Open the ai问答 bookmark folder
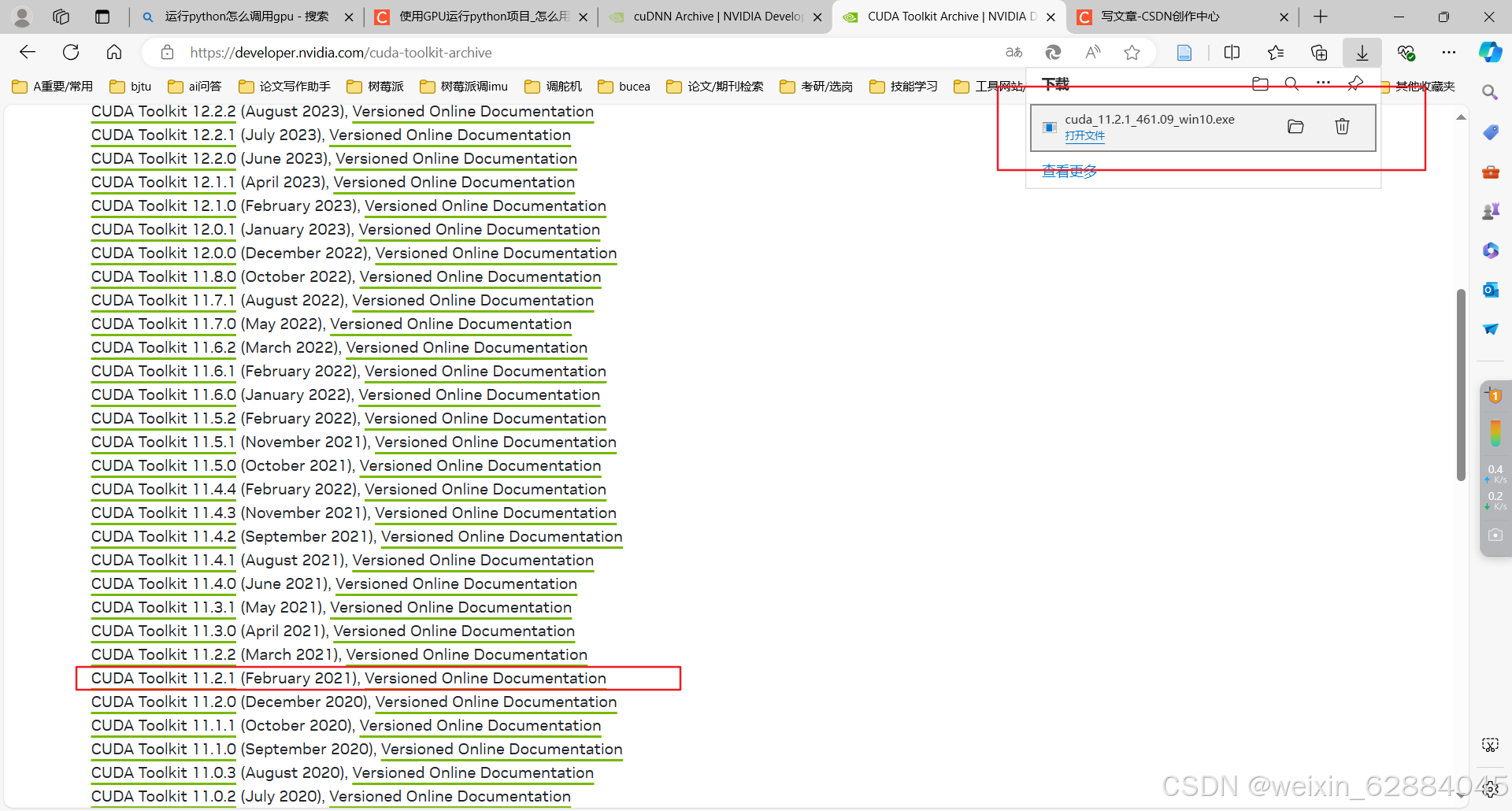Viewport: 1512px width, 811px height. pos(195,86)
